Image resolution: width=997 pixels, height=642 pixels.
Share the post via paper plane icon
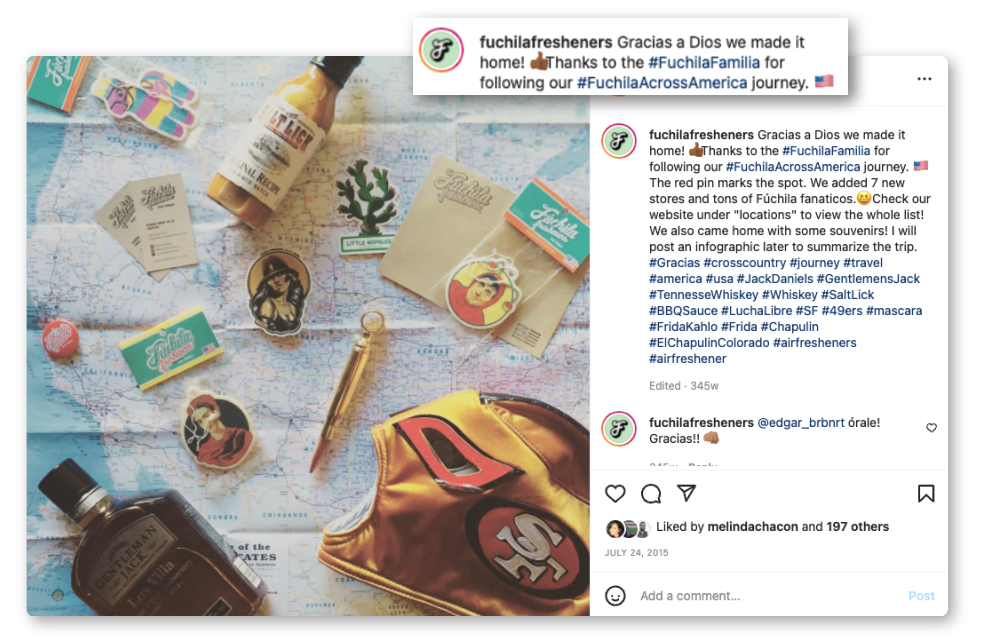click(686, 493)
